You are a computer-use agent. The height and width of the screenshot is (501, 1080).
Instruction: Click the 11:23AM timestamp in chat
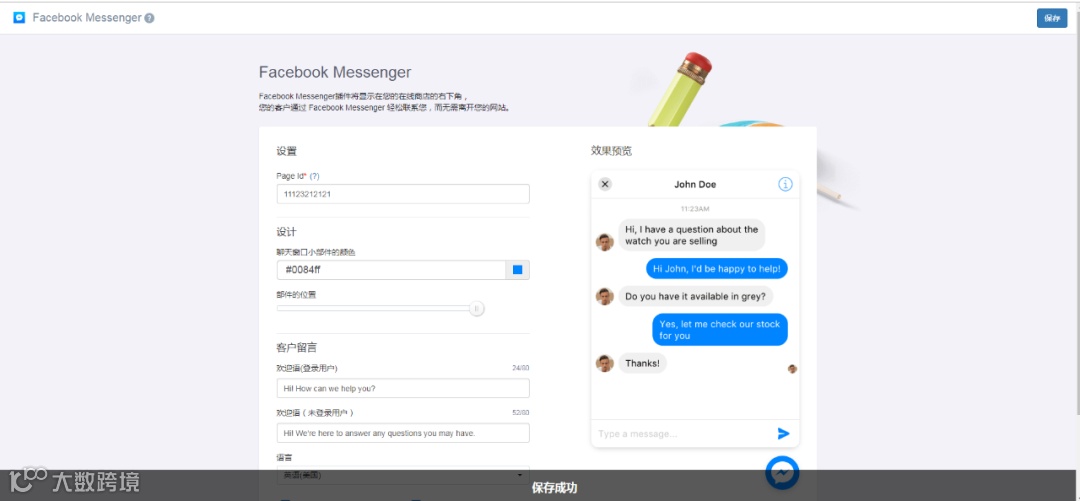coord(695,208)
